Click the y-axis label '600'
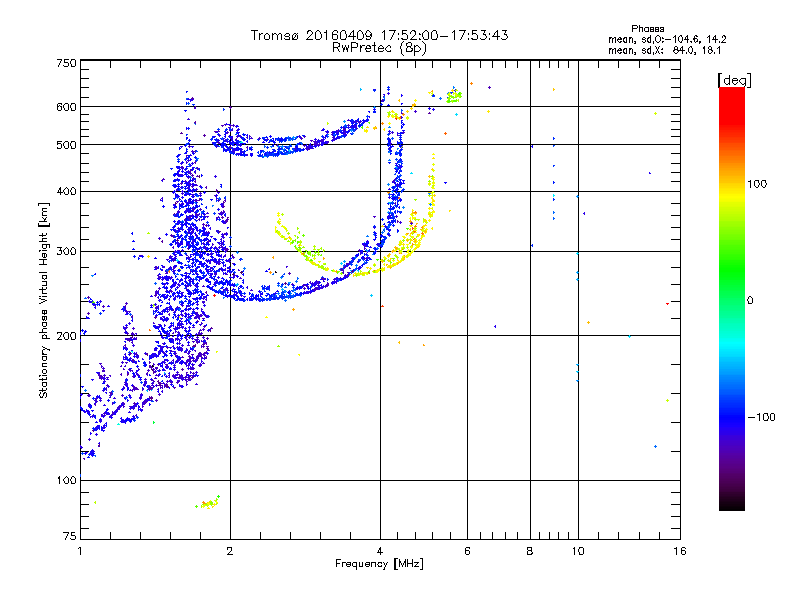The height and width of the screenshot is (600, 800). pos(66,107)
